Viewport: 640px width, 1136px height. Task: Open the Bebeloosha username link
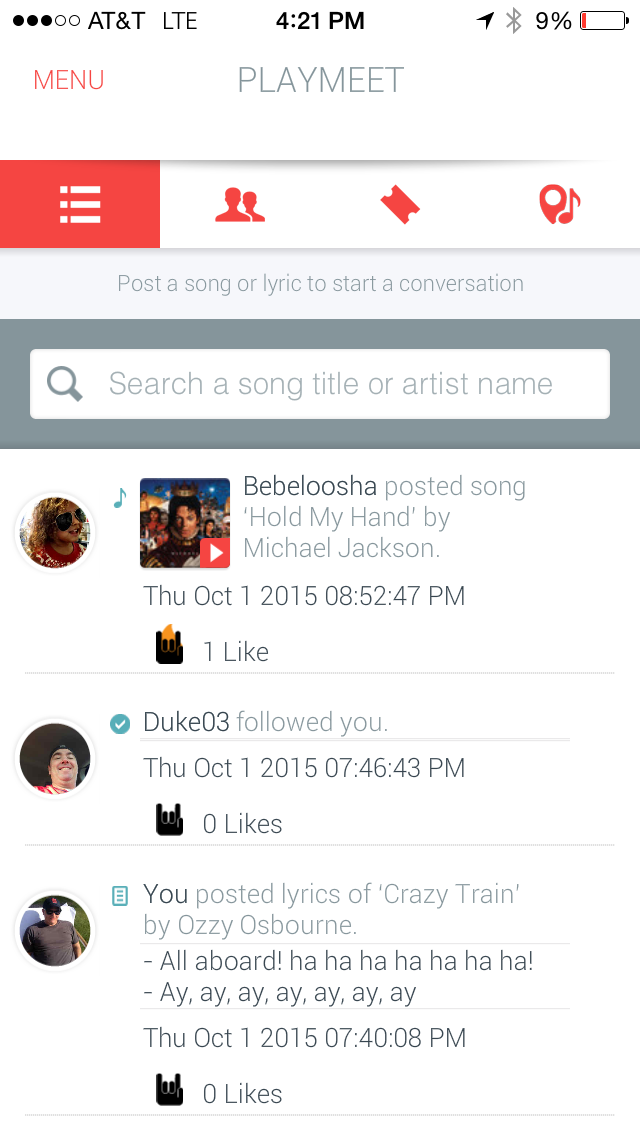coord(310,487)
